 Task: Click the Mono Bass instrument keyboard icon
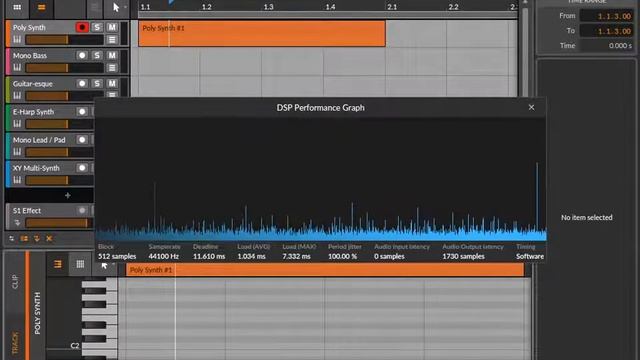point(17,67)
